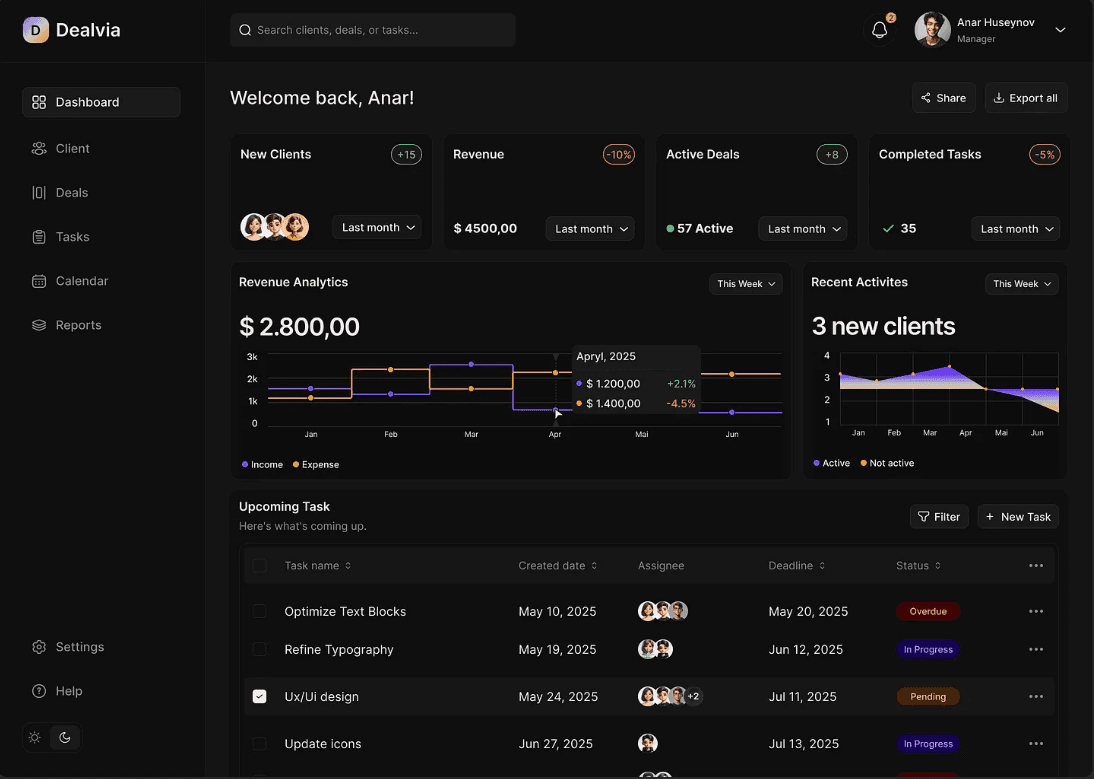This screenshot has width=1094, height=779.
Task: Sort the table by Deadline column
Action: 796,565
